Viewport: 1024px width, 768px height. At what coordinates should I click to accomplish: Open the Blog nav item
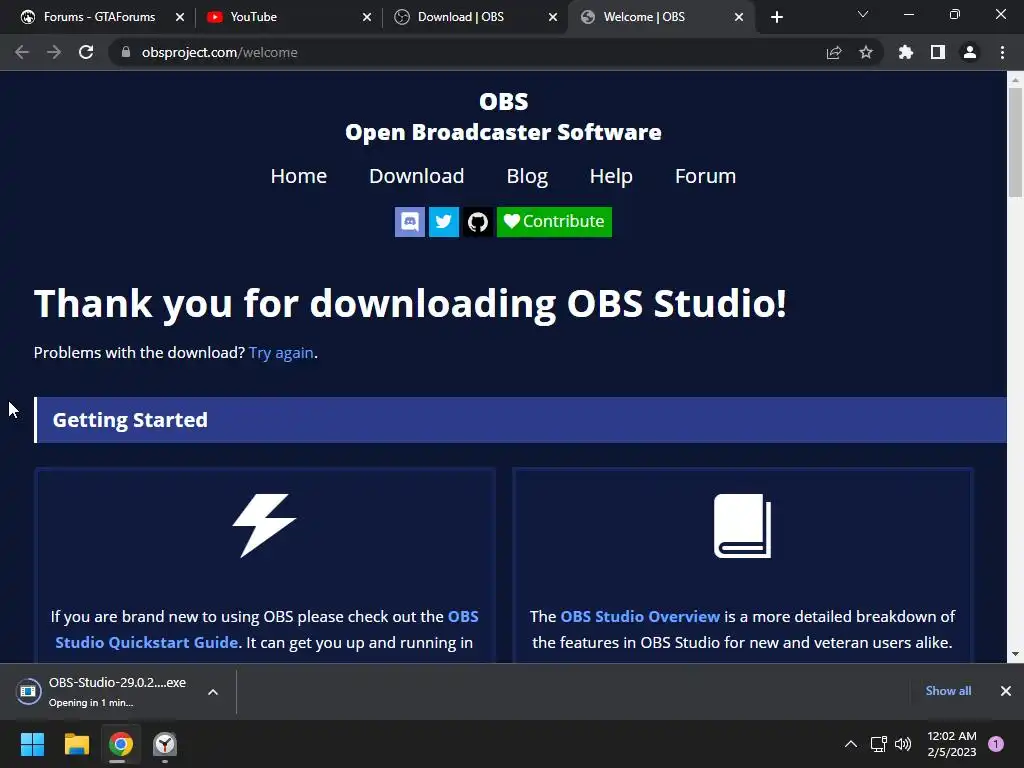click(x=527, y=176)
